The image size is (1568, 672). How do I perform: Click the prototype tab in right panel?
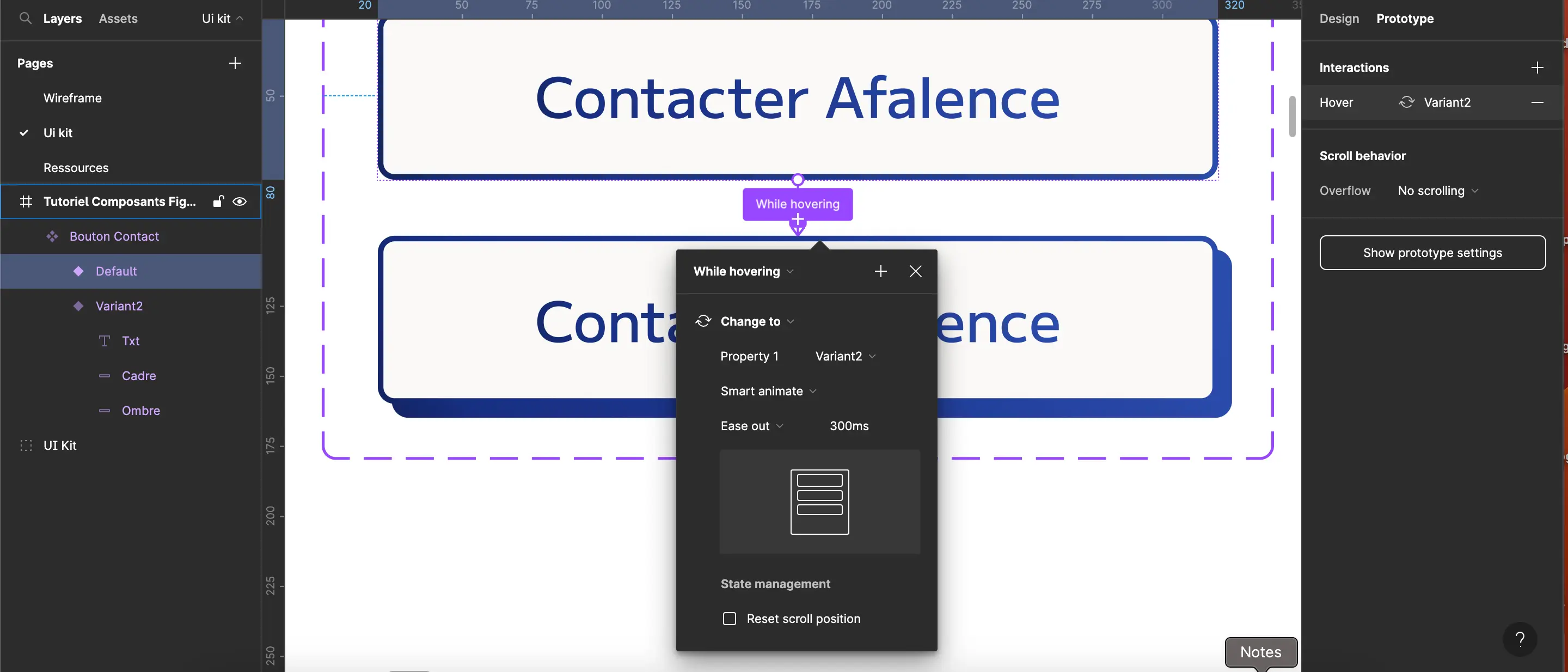1405,19
